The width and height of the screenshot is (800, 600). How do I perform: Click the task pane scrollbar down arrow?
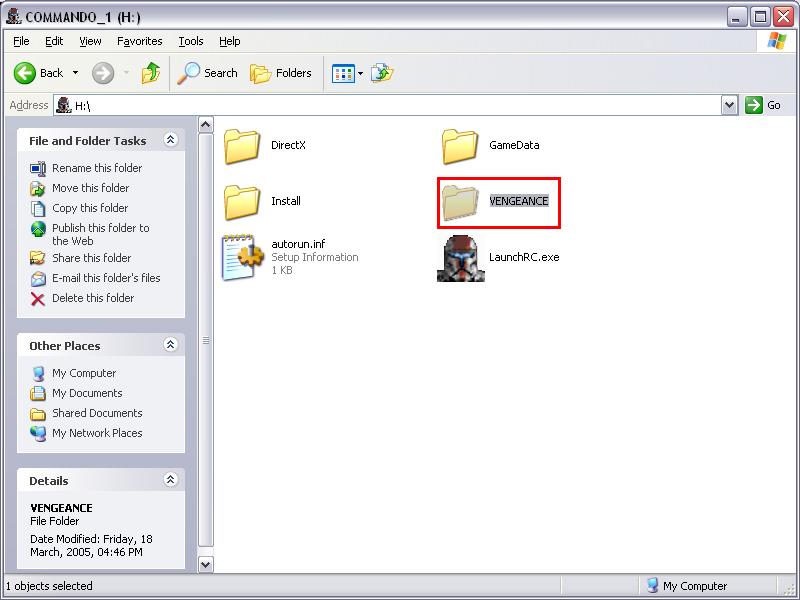click(x=206, y=565)
